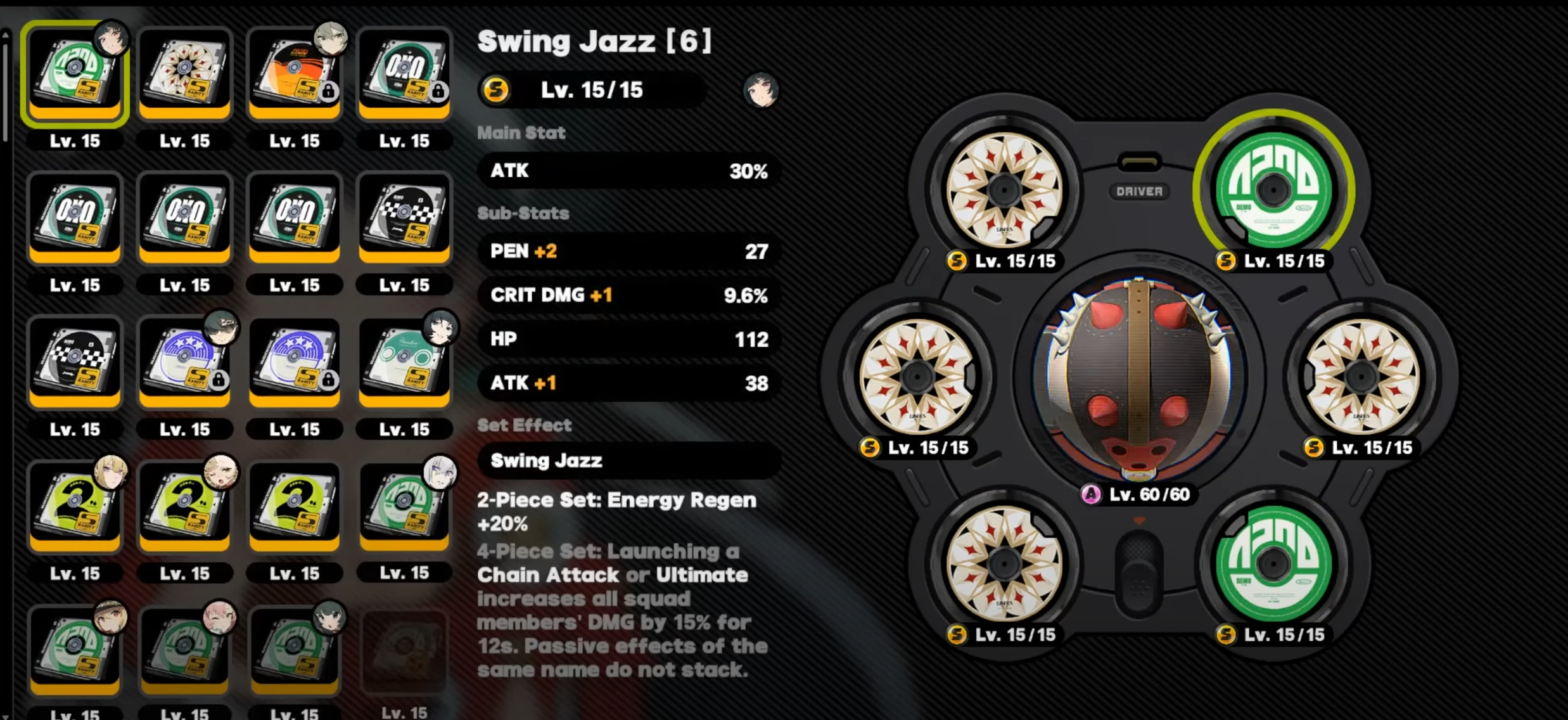The width and height of the screenshot is (1568, 720).
Task: Click the orange locked disc in inventory
Action: [295, 74]
